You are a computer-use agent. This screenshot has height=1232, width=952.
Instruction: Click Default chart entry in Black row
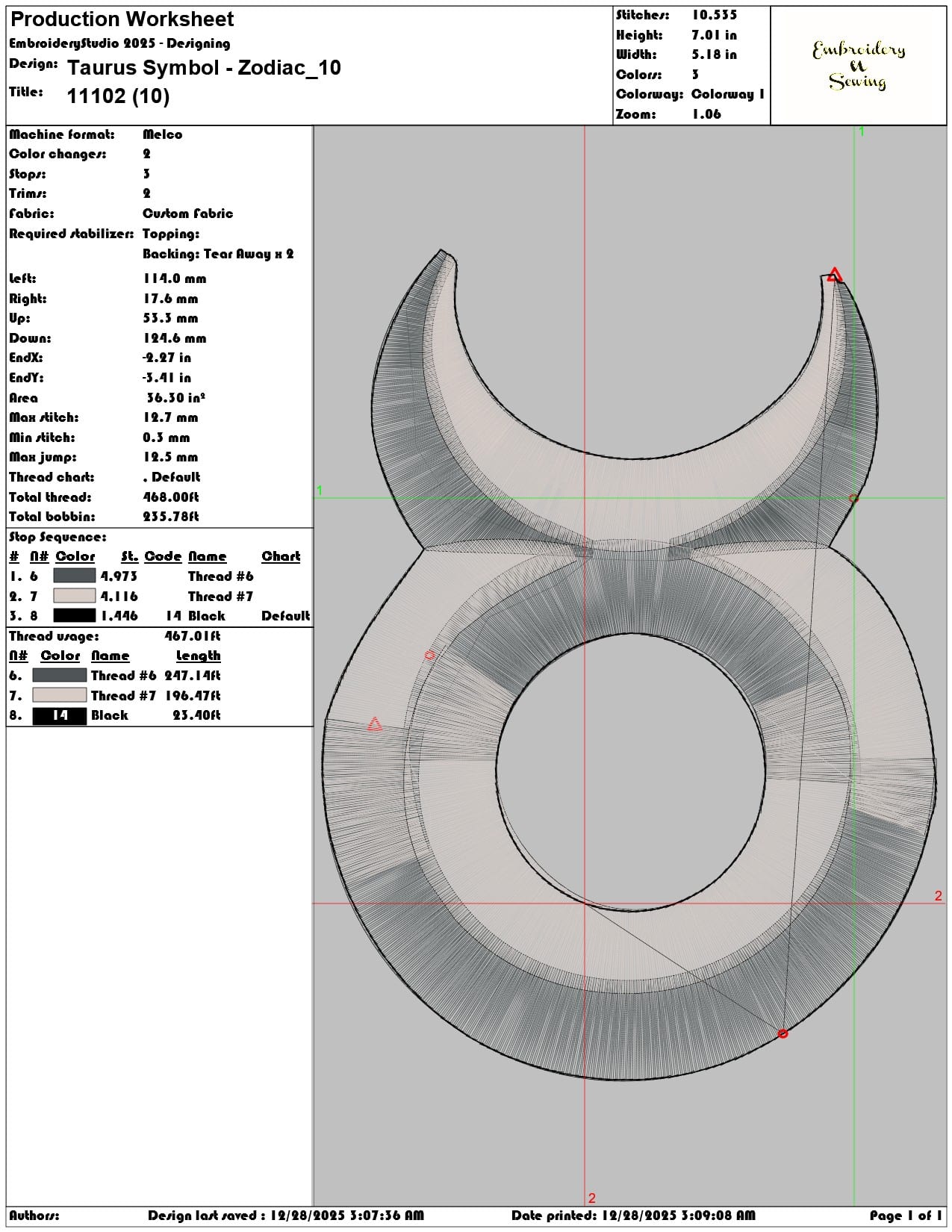tap(286, 616)
